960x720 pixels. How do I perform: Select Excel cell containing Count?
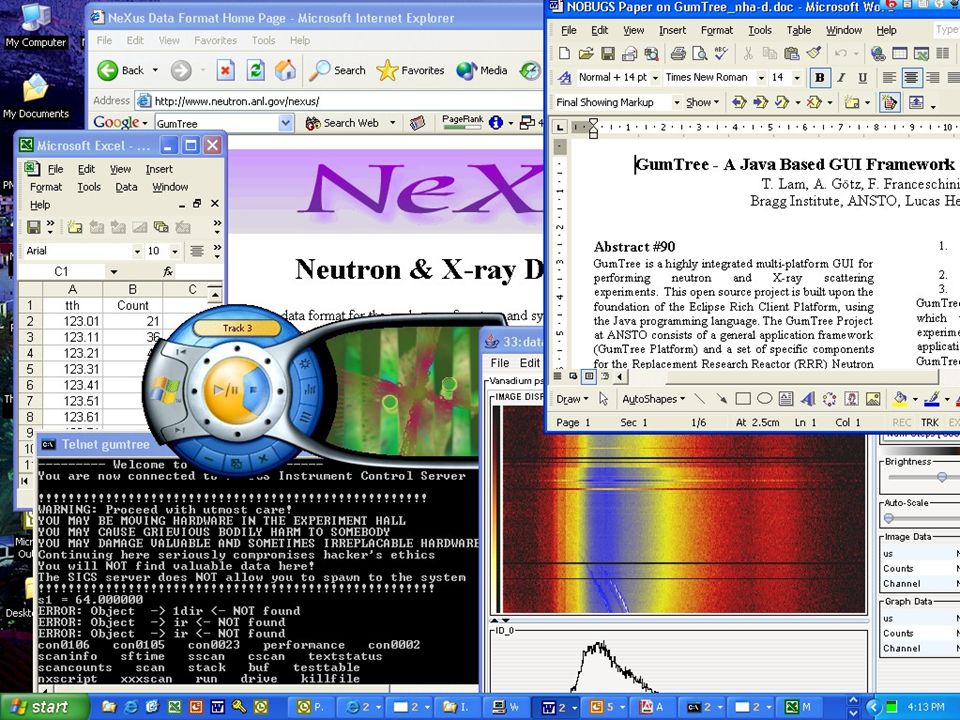click(132, 306)
